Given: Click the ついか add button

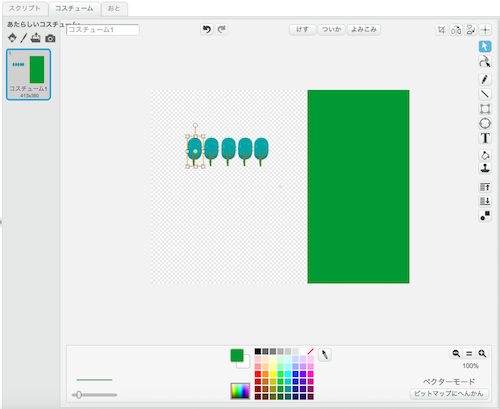Looking at the screenshot, I should click(x=332, y=29).
